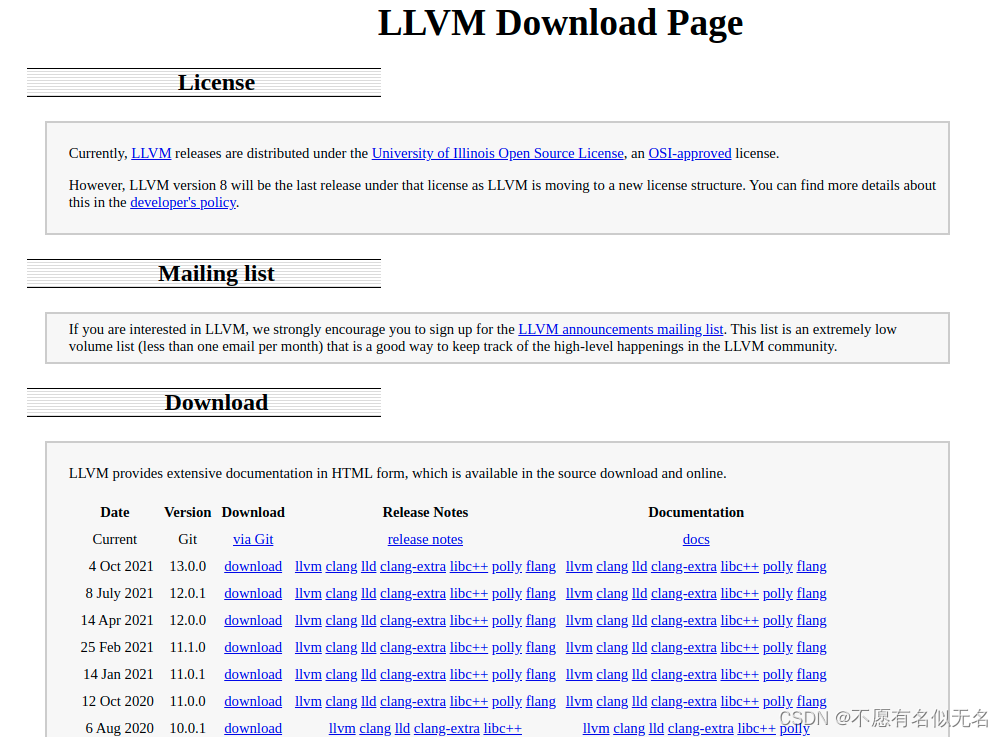This screenshot has width=1003, height=737.
Task: Open 11.1.0 libc++ release notes
Action: pyautogui.click(x=469, y=647)
